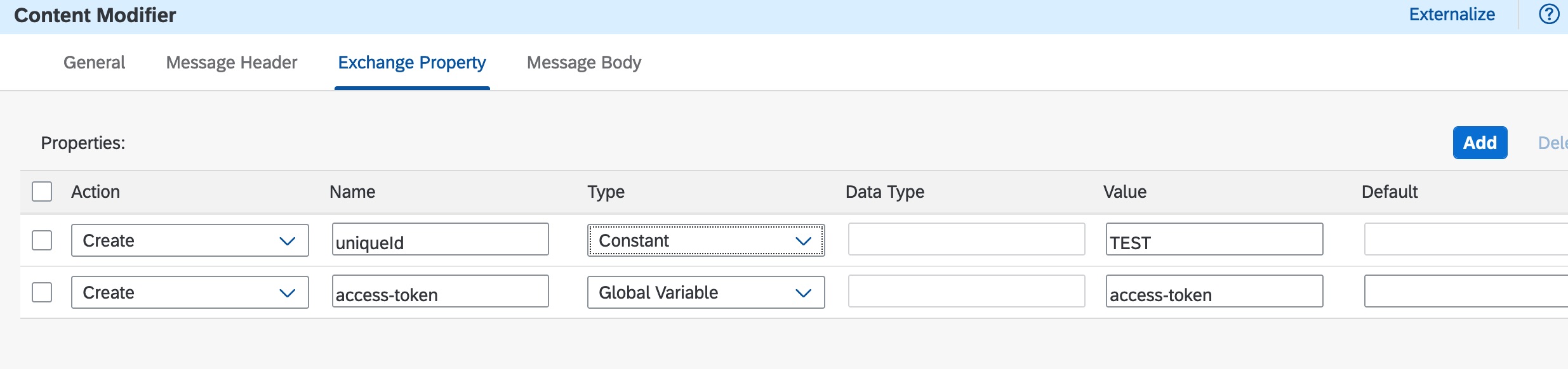Expand the Action dropdown for access-token row
Image resolution: width=1568 pixels, height=369 pixels.
[x=189, y=292]
